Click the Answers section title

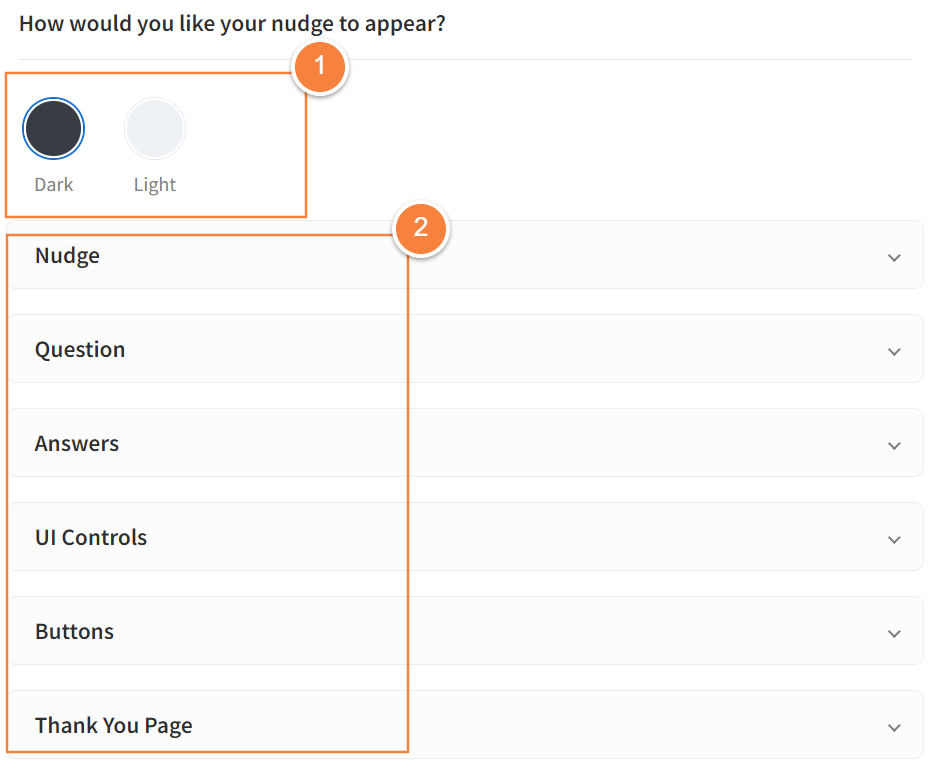tap(77, 444)
